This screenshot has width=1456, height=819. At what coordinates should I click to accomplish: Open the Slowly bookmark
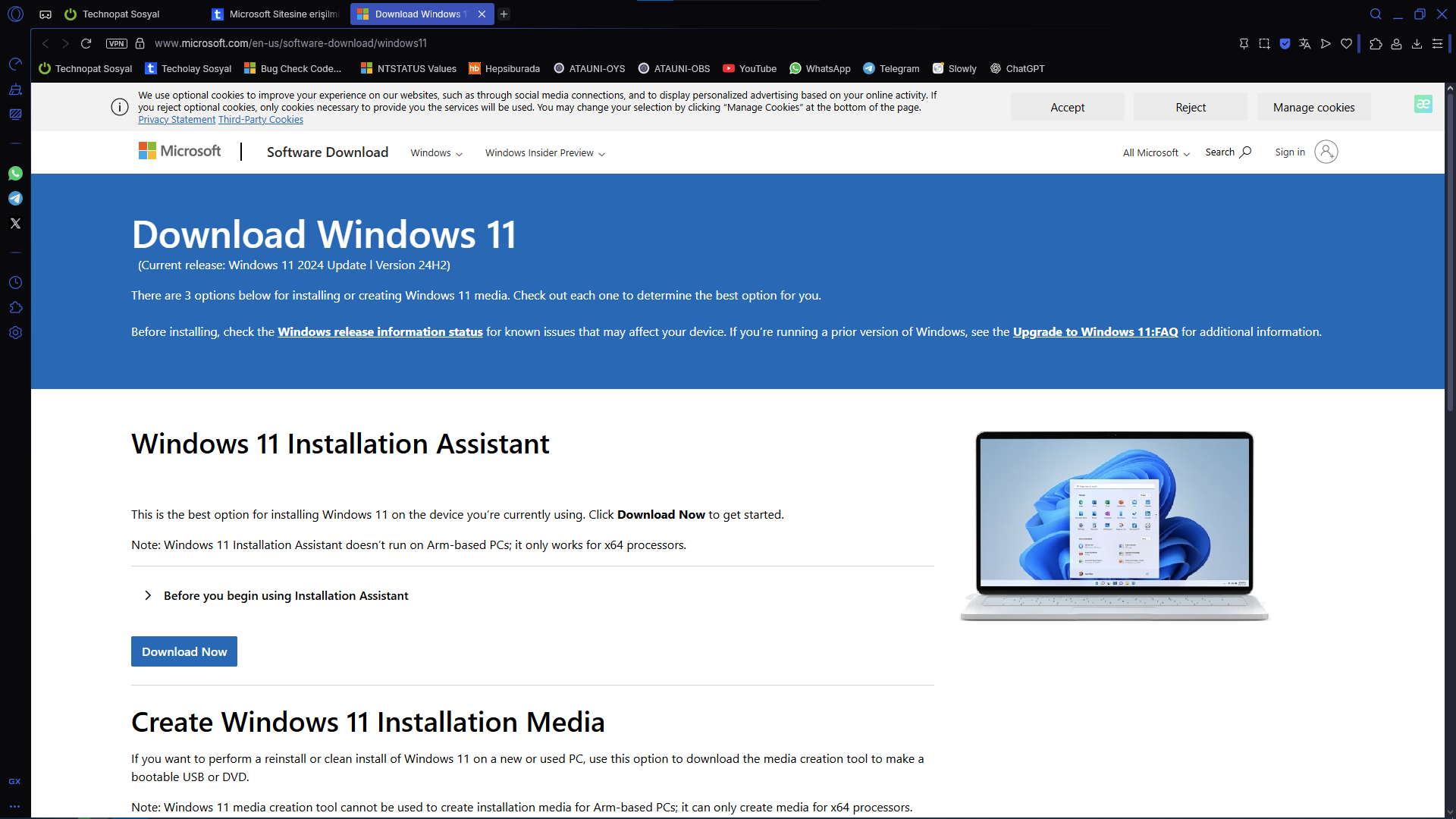click(954, 68)
